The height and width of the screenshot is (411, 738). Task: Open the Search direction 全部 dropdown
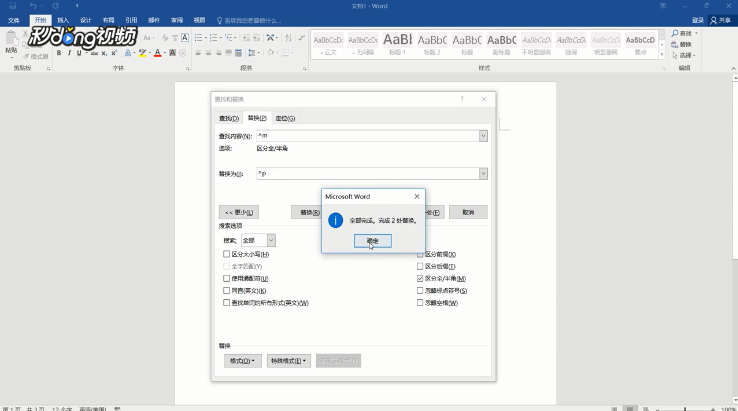[258, 241]
